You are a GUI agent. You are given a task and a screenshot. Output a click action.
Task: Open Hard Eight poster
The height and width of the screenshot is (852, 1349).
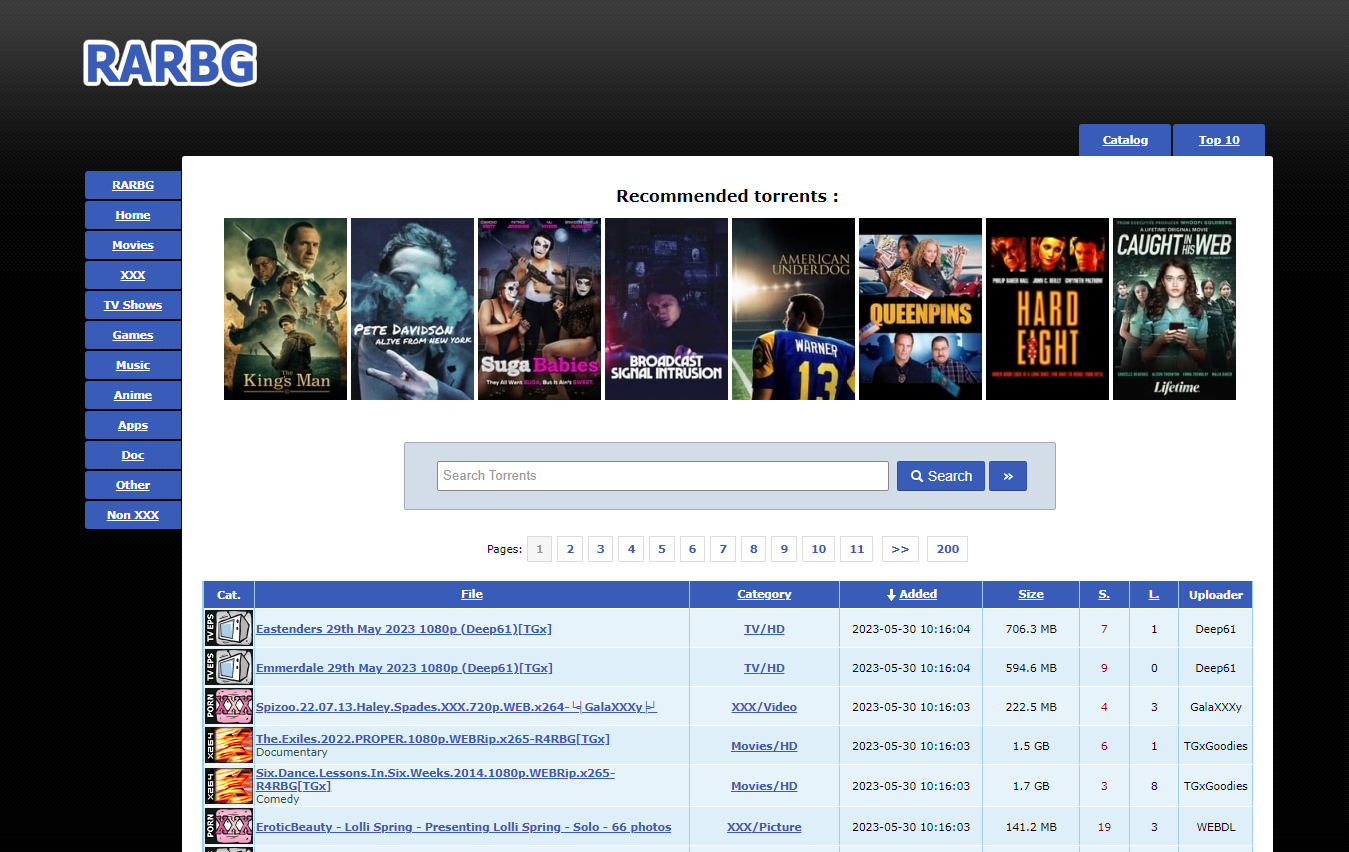tap(1047, 309)
